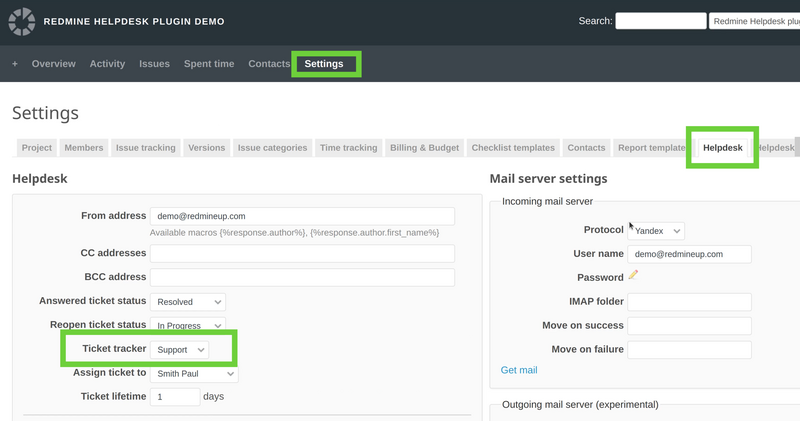Open the Checklist templates tab
This screenshot has width=800, height=421.
point(513,147)
